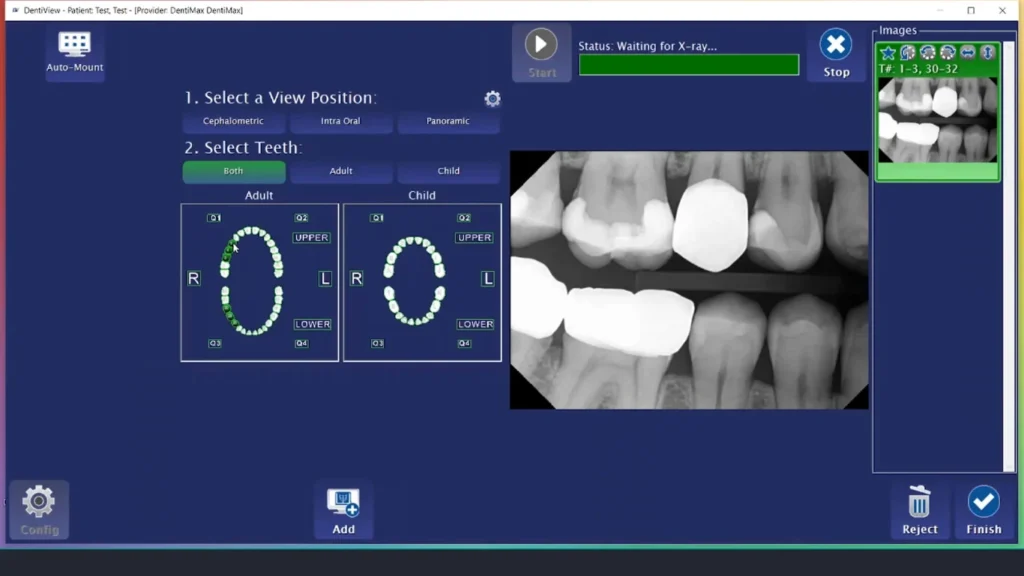
Task: Select UPPER arch in Child chart
Action: click(474, 238)
